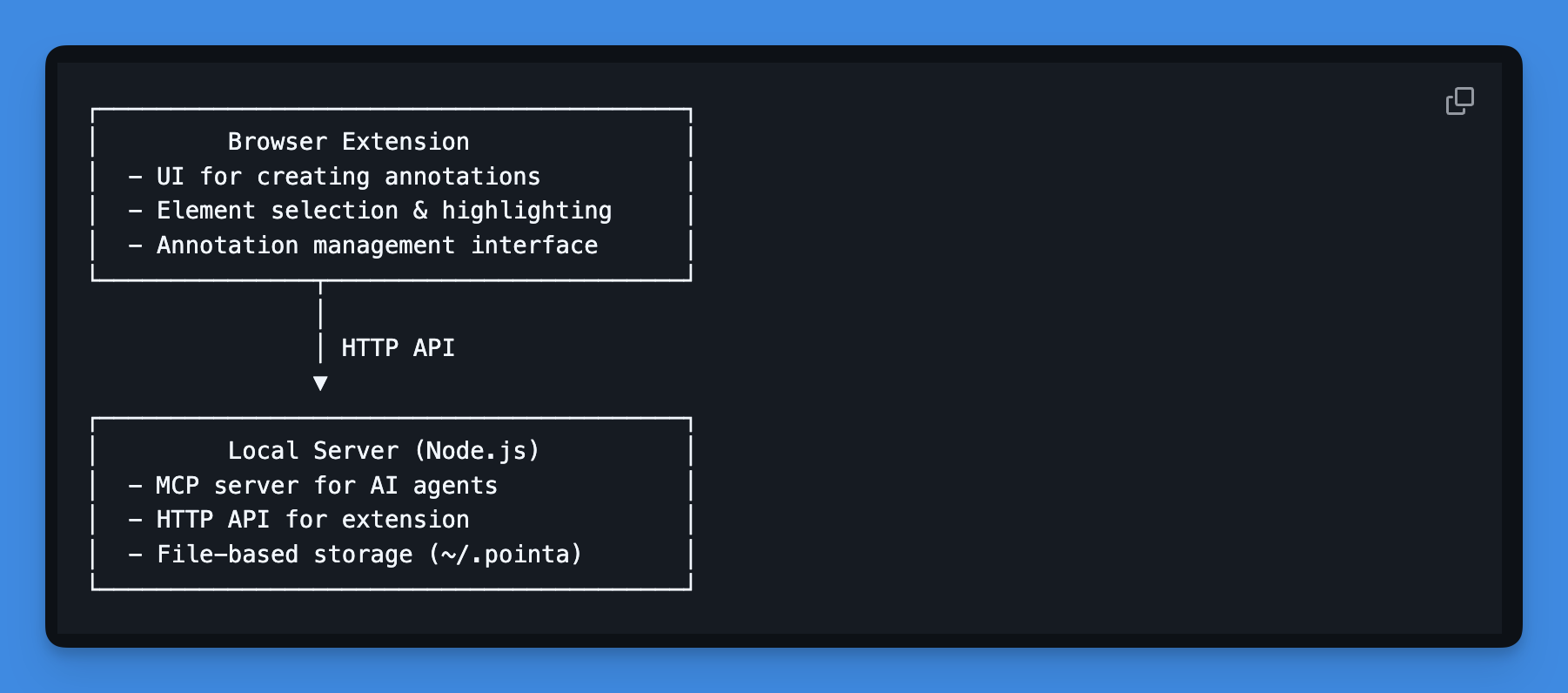Click the downward arrow between the boxes
1568x693 pixels.
point(320,381)
